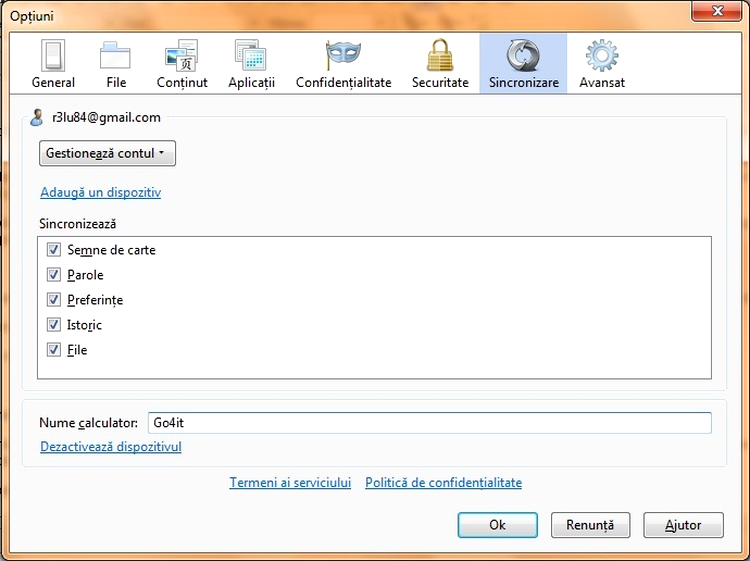Toggle the Parole sync checkbox
The image size is (750, 561).
click(x=54, y=275)
